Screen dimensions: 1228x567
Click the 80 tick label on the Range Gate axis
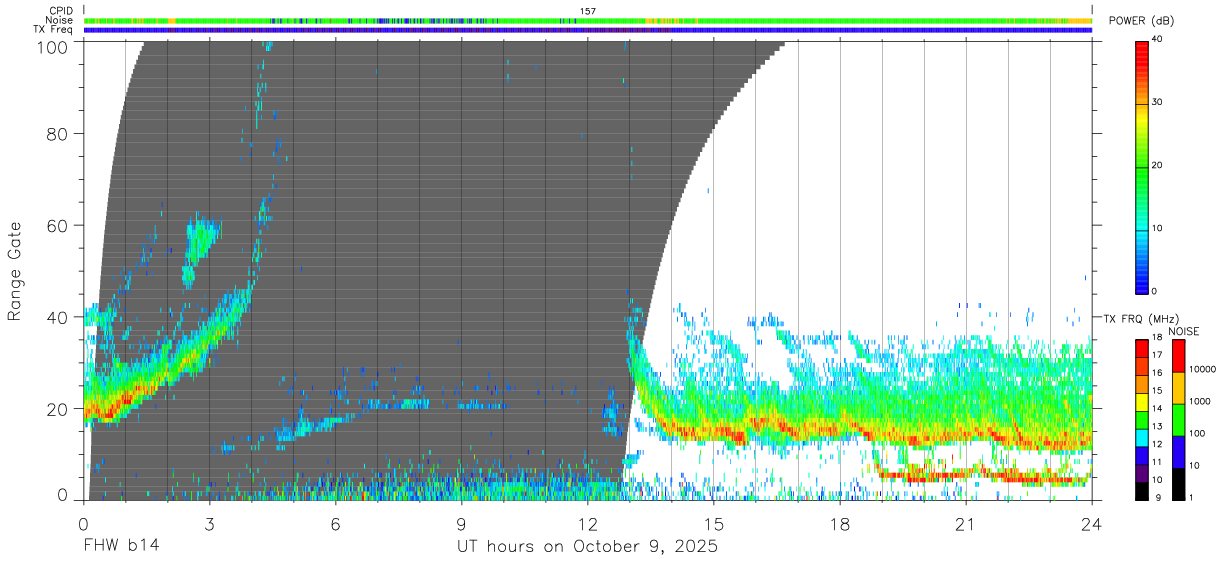pos(58,133)
